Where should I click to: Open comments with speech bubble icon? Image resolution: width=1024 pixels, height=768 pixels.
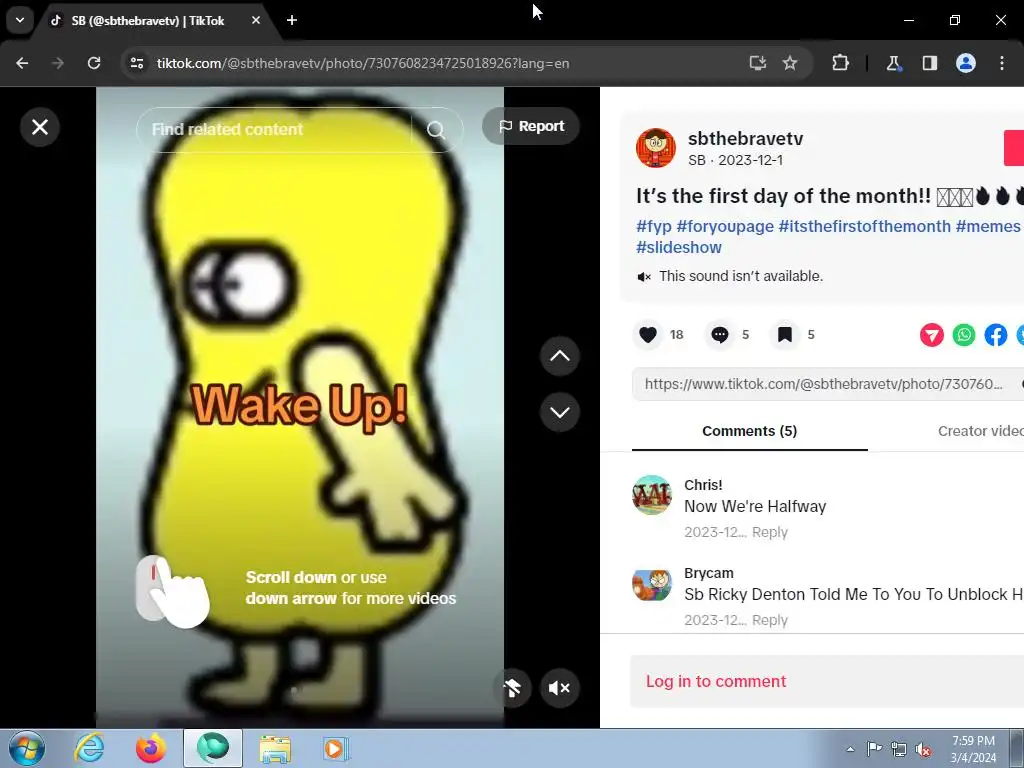[x=720, y=335]
